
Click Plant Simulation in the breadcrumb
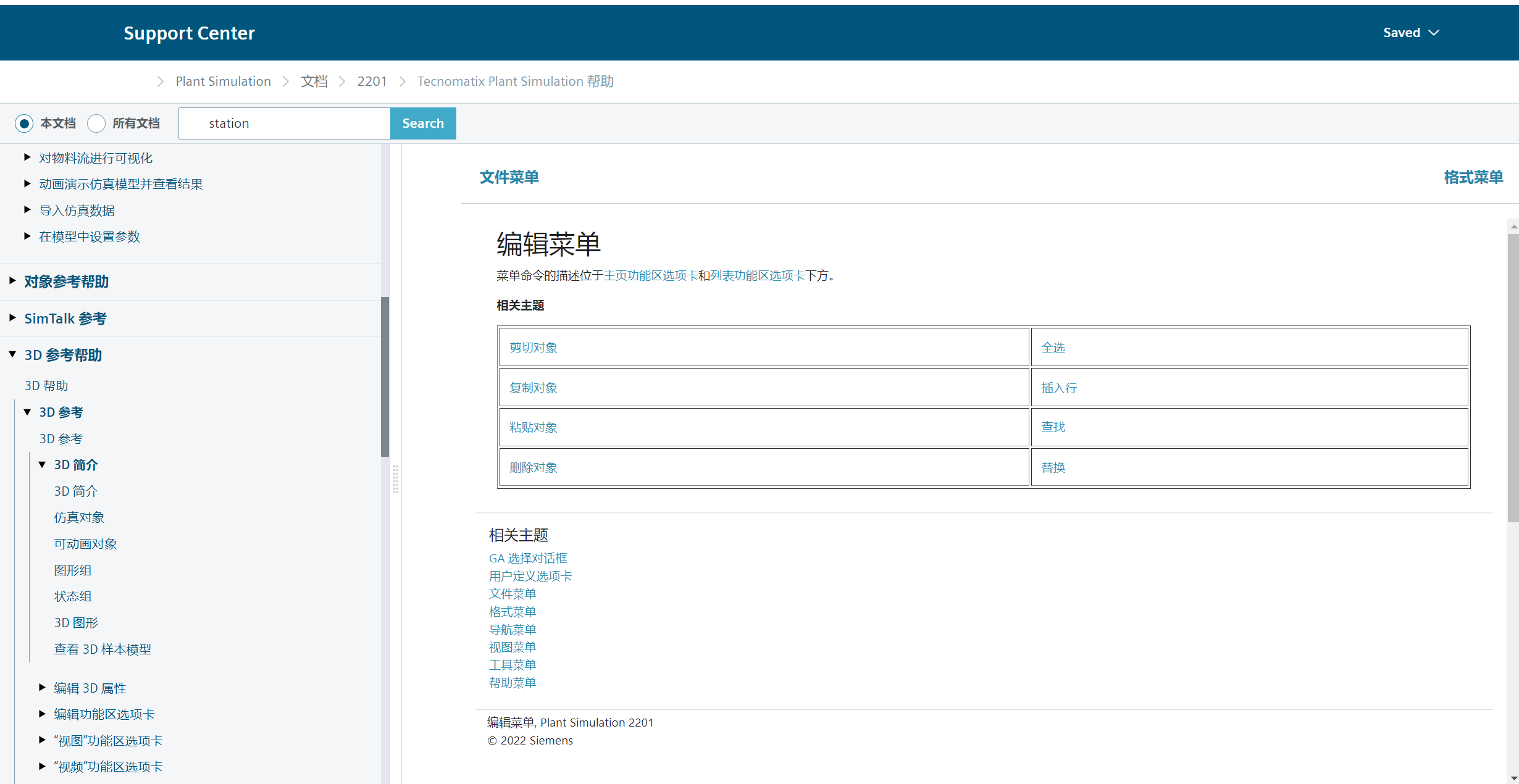tap(223, 81)
